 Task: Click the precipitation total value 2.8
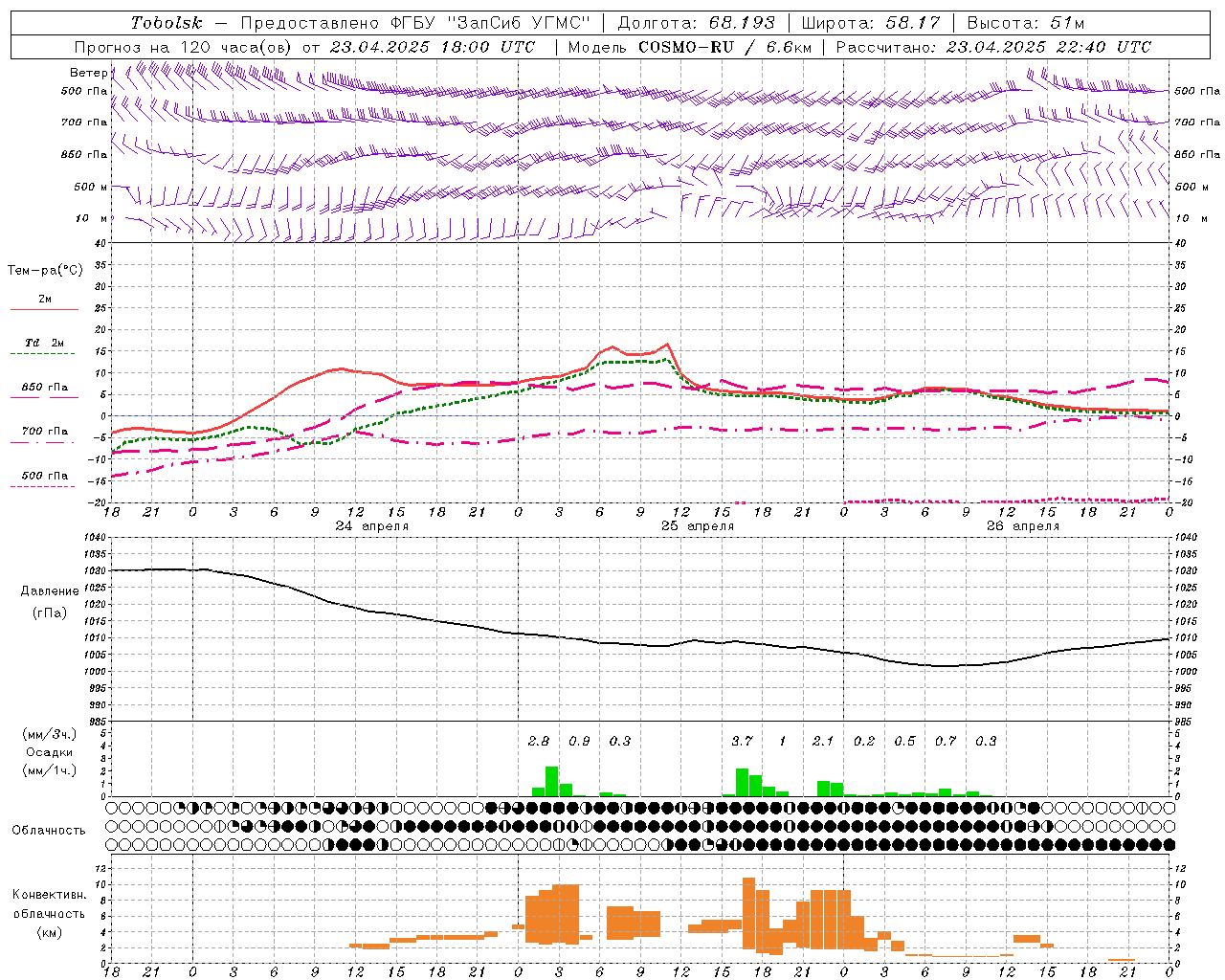(x=539, y=741)
